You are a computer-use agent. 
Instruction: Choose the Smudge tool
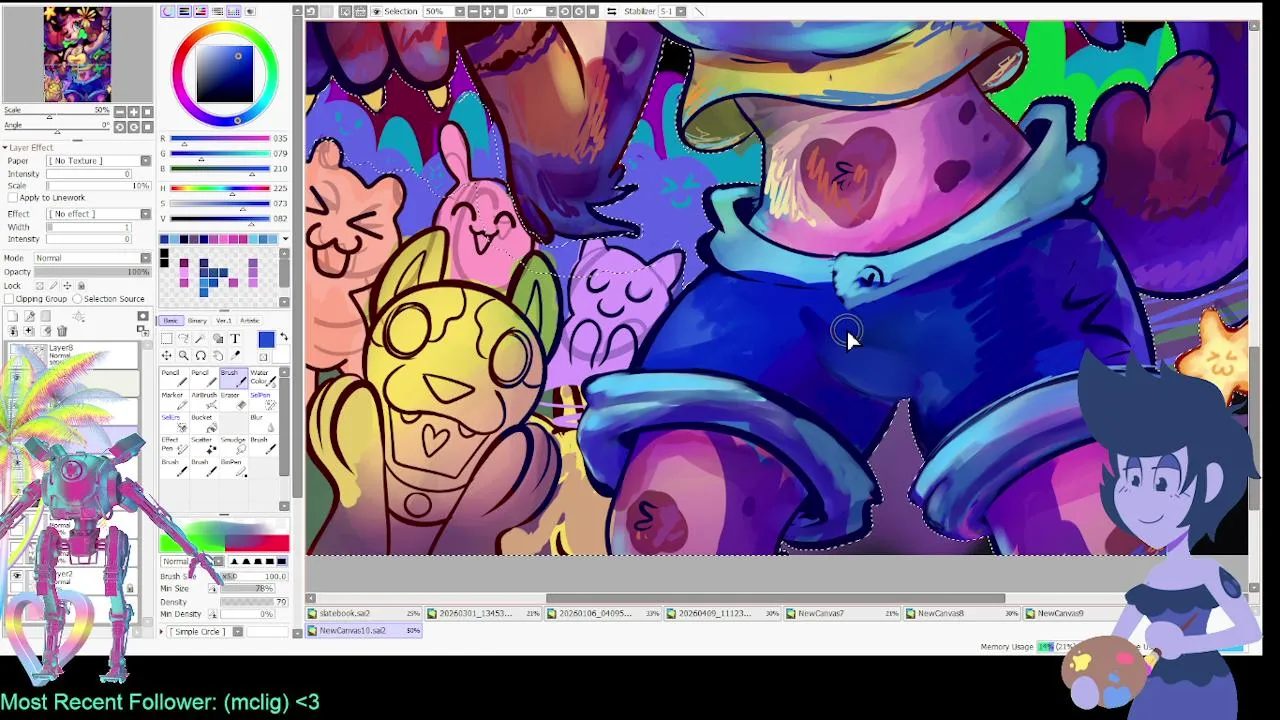coord(233,446)
